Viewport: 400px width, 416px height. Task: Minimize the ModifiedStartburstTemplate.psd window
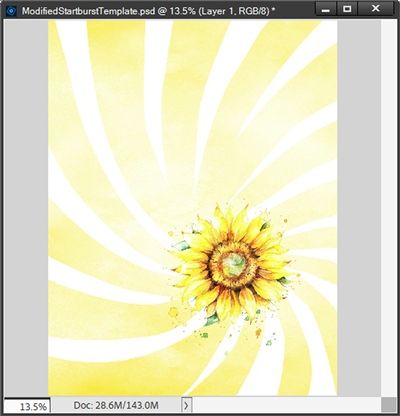pos(326,10)
